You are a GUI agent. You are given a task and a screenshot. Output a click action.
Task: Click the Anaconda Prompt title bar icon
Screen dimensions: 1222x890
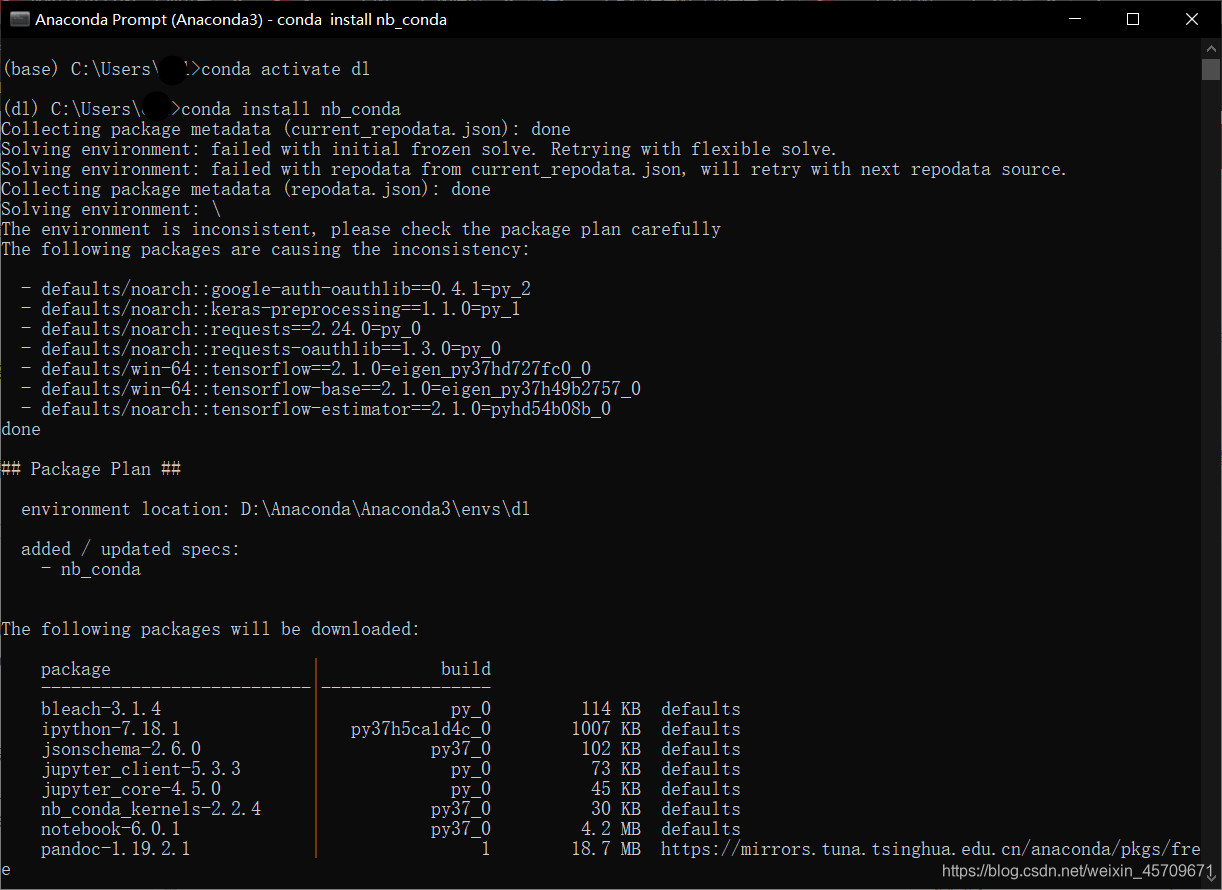pos(19,19)
